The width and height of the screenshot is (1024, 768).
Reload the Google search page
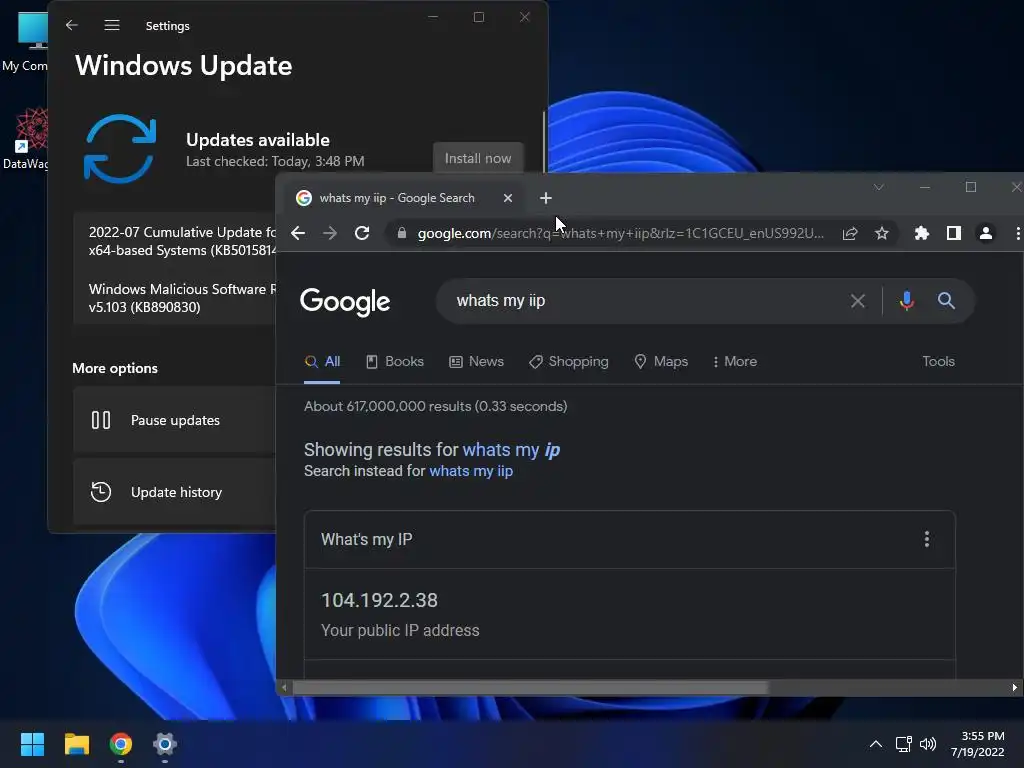(362, 233)
